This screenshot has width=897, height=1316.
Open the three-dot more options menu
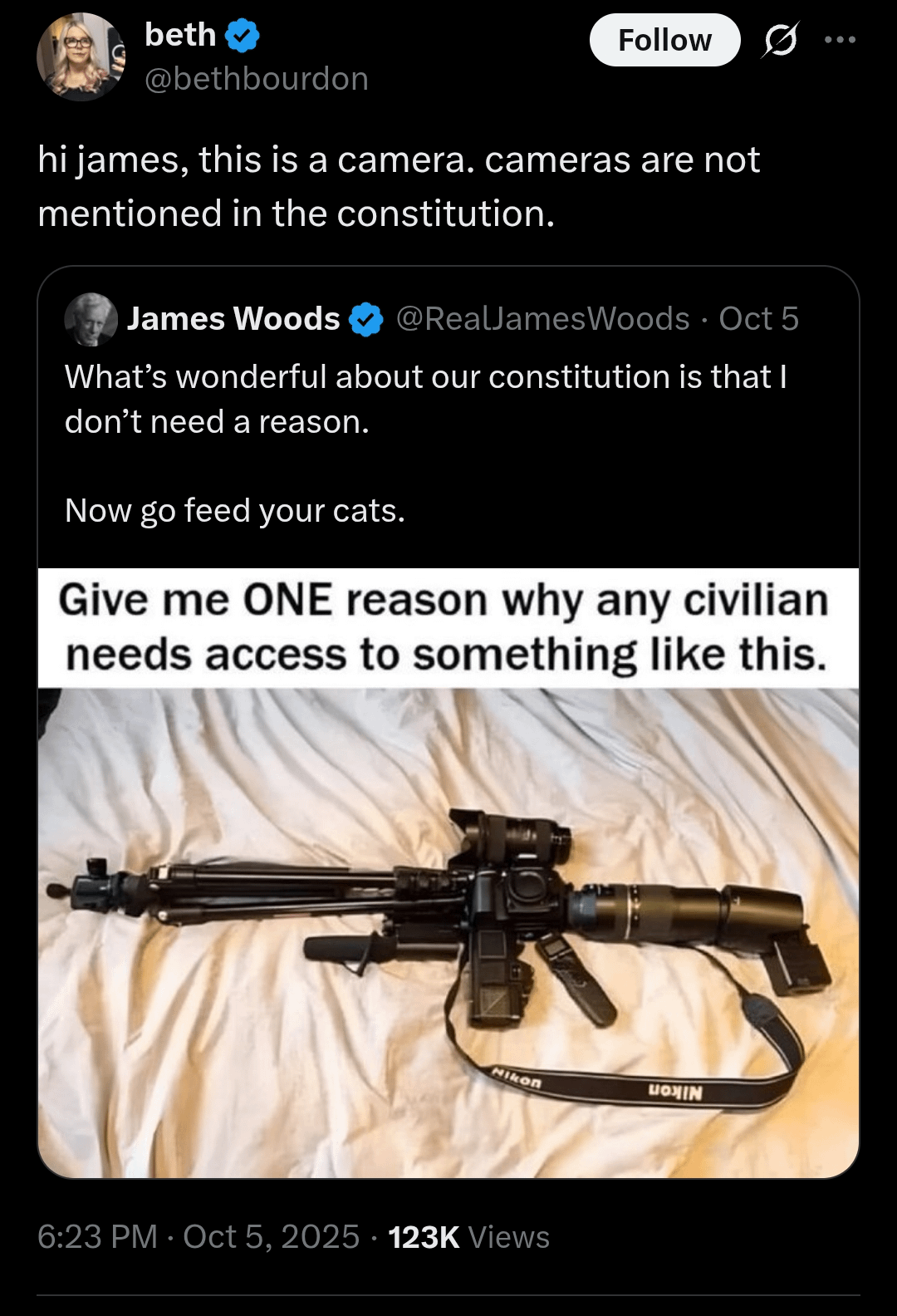click(840, 40)
